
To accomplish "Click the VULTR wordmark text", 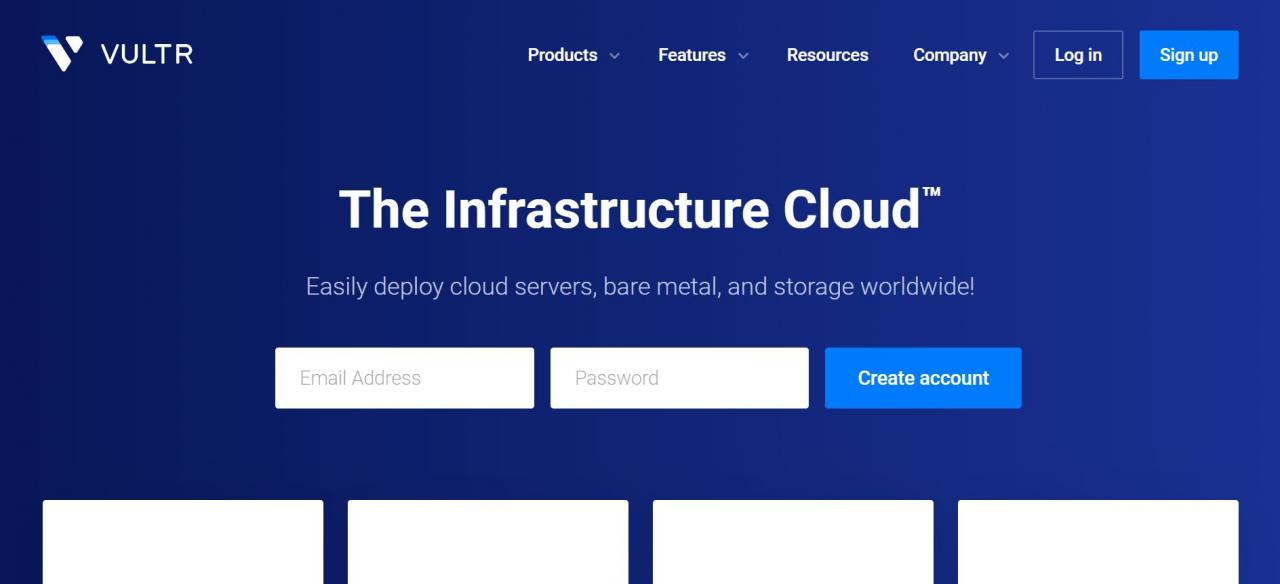I will coord(147,54).
